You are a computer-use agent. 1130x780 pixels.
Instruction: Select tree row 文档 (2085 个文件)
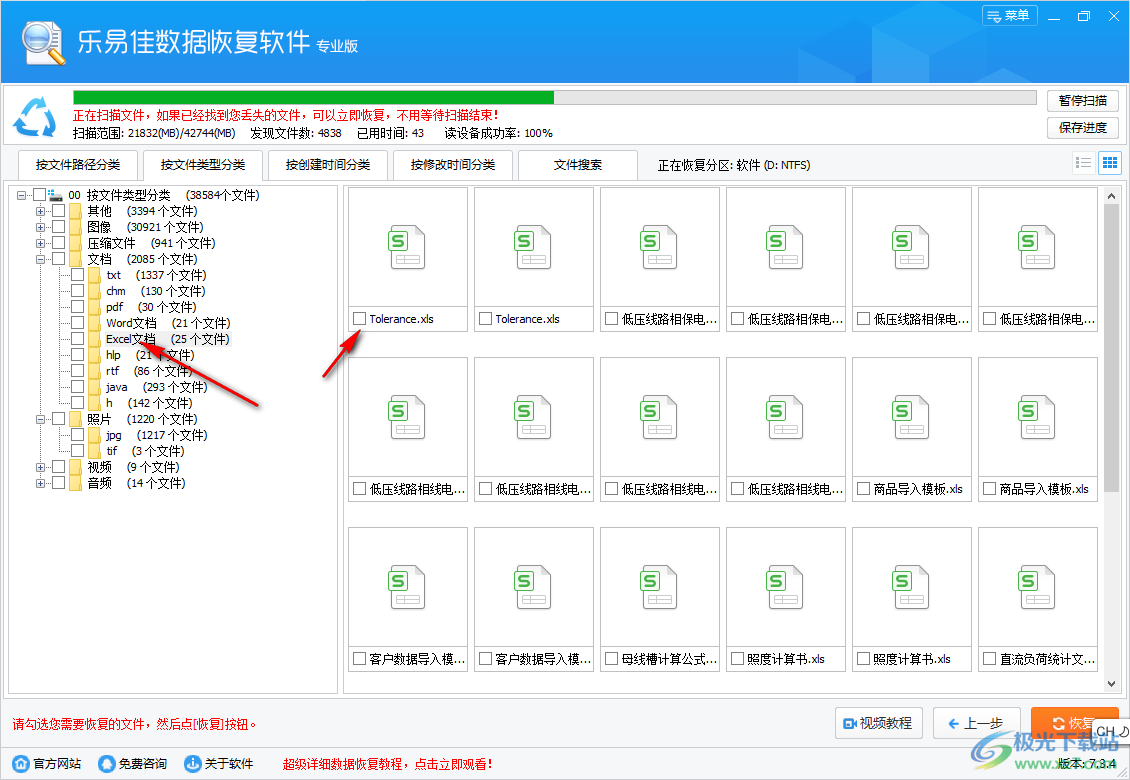click(x=142, y=259)
